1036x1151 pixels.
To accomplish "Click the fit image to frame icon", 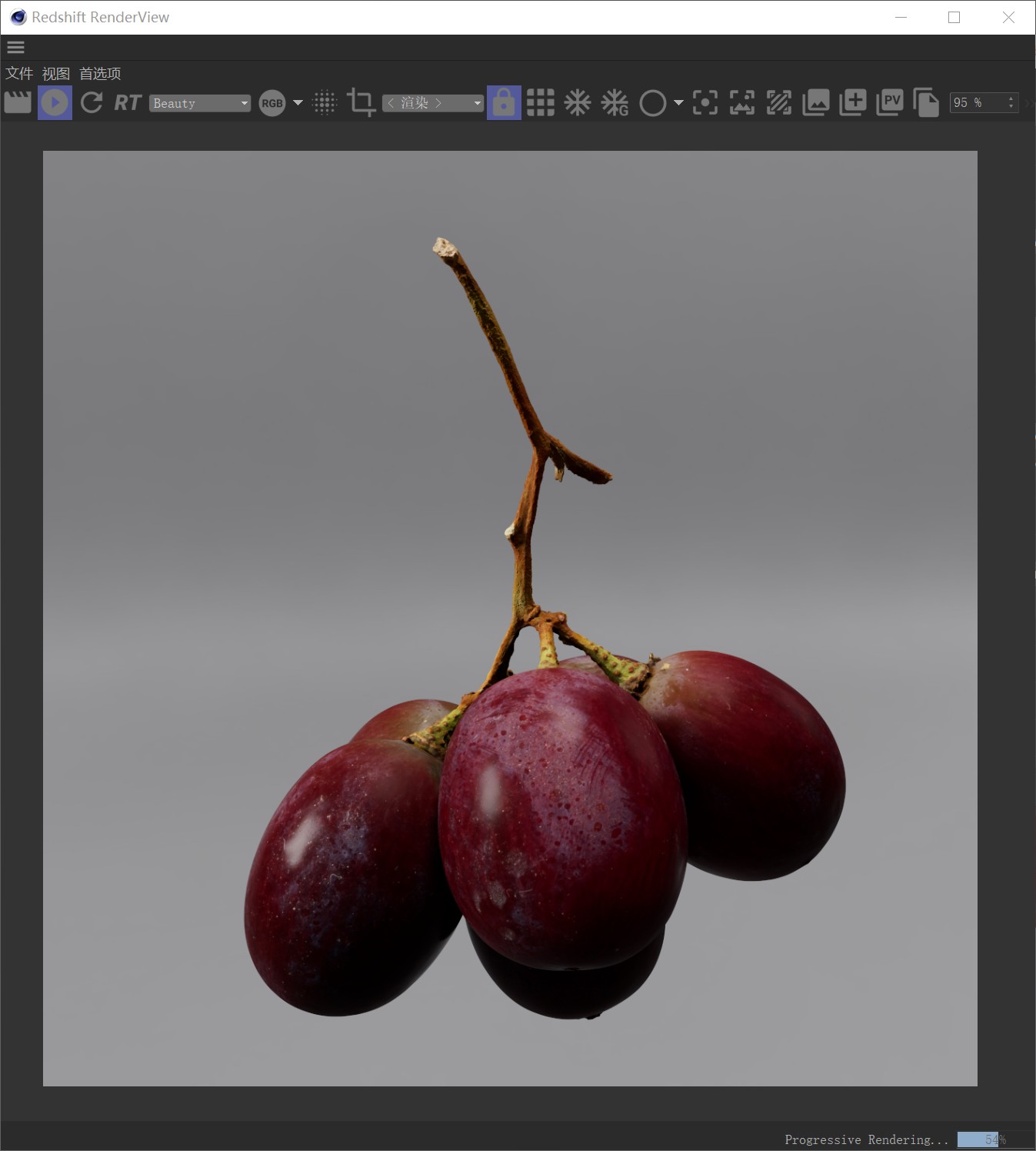I will click(742, 102).
